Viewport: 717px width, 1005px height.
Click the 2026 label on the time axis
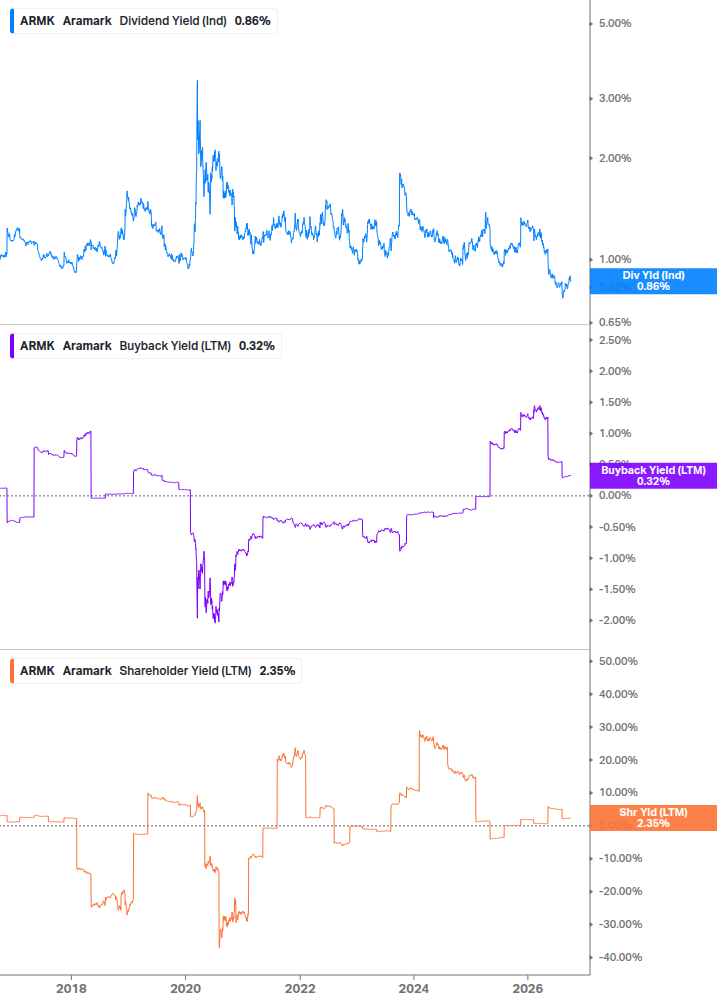click(x=527, y=989)
